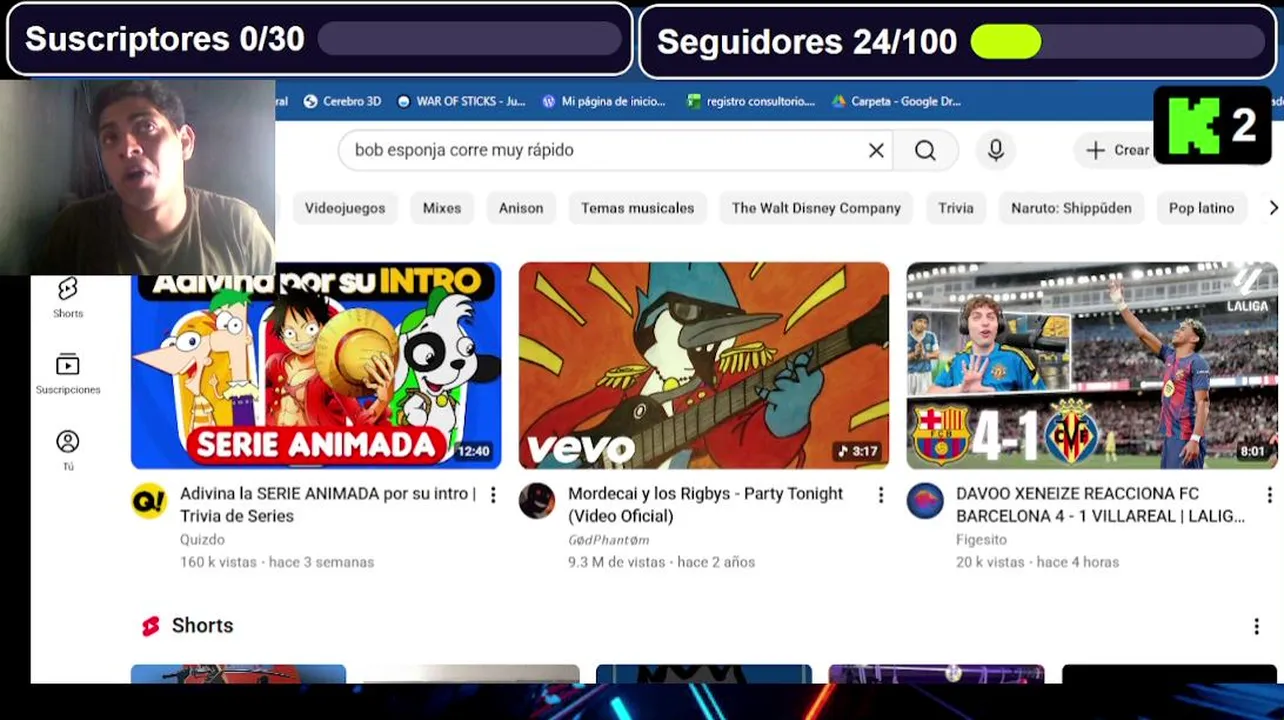1284x720 pixels.
Task: Select The Walt Disney Company chip
Action: point(816,208)
